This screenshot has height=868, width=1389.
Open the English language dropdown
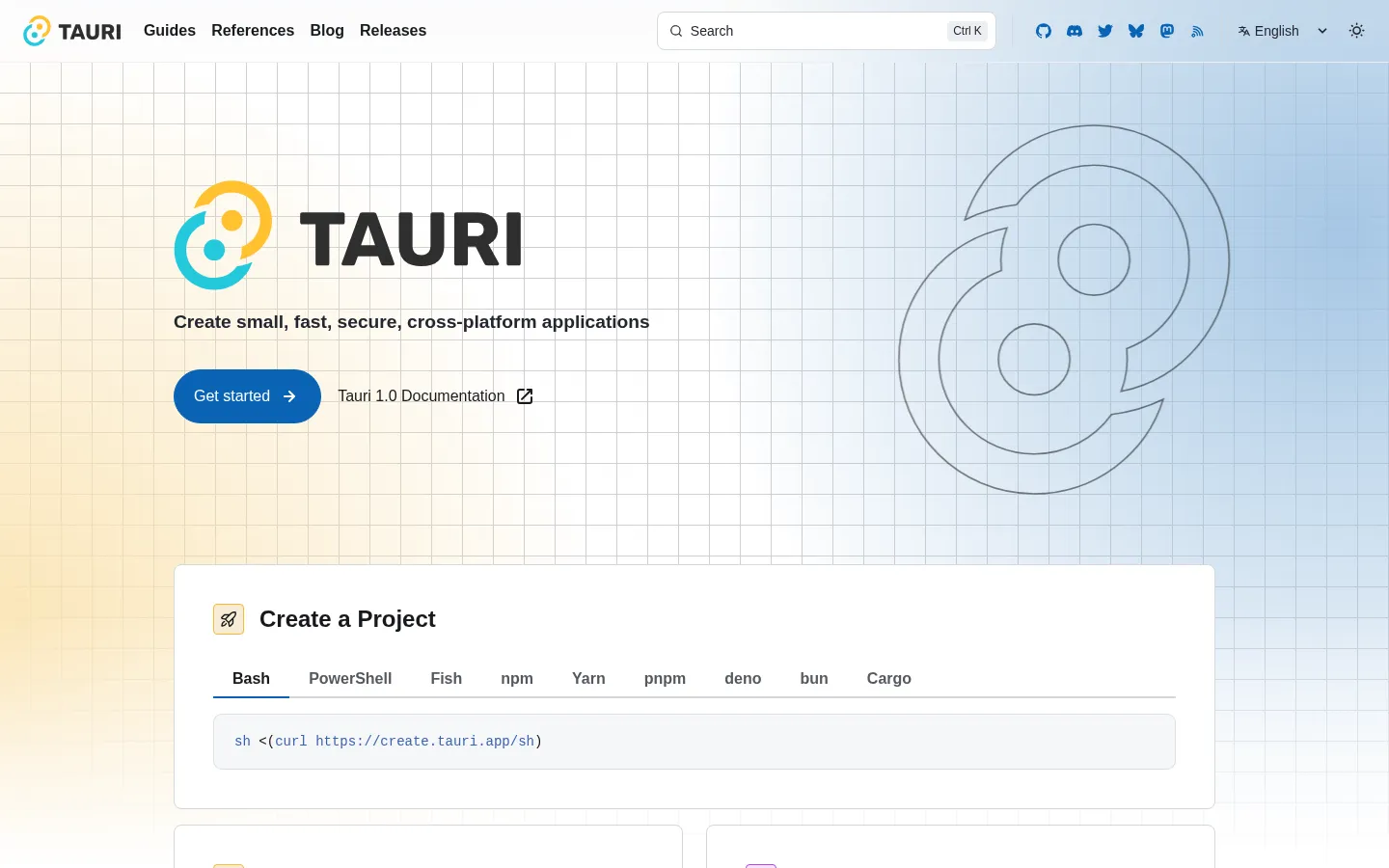pyautogui.click(x=1283, y=31)
